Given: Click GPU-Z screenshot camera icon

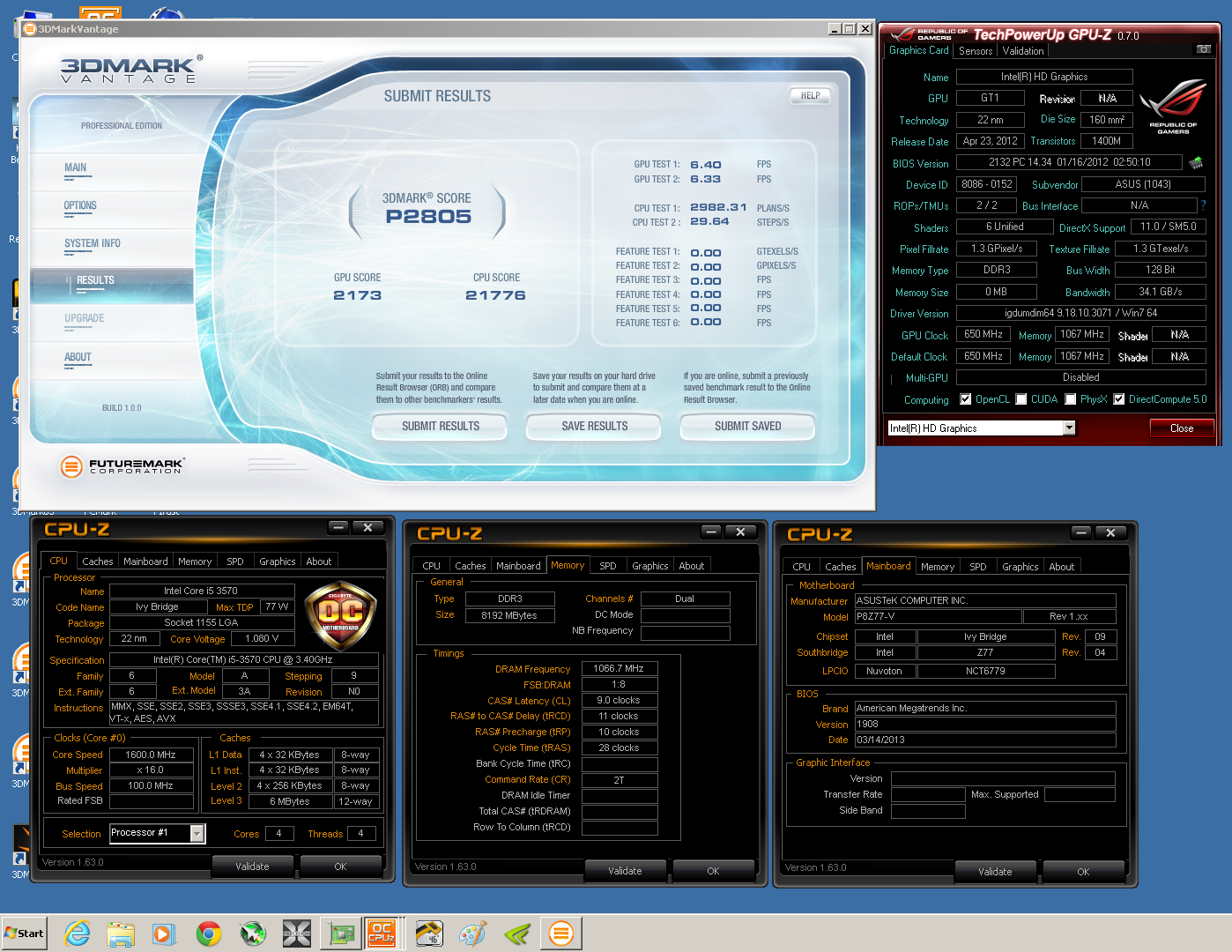Looking at the screenshot, I should 1203,49.
